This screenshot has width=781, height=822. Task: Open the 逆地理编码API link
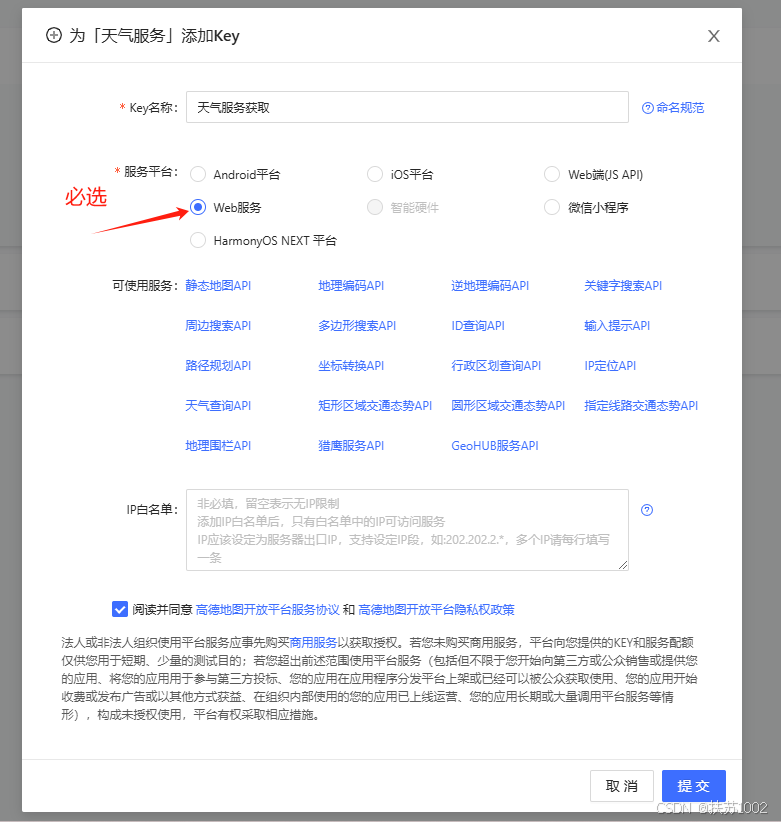(490, 286)
